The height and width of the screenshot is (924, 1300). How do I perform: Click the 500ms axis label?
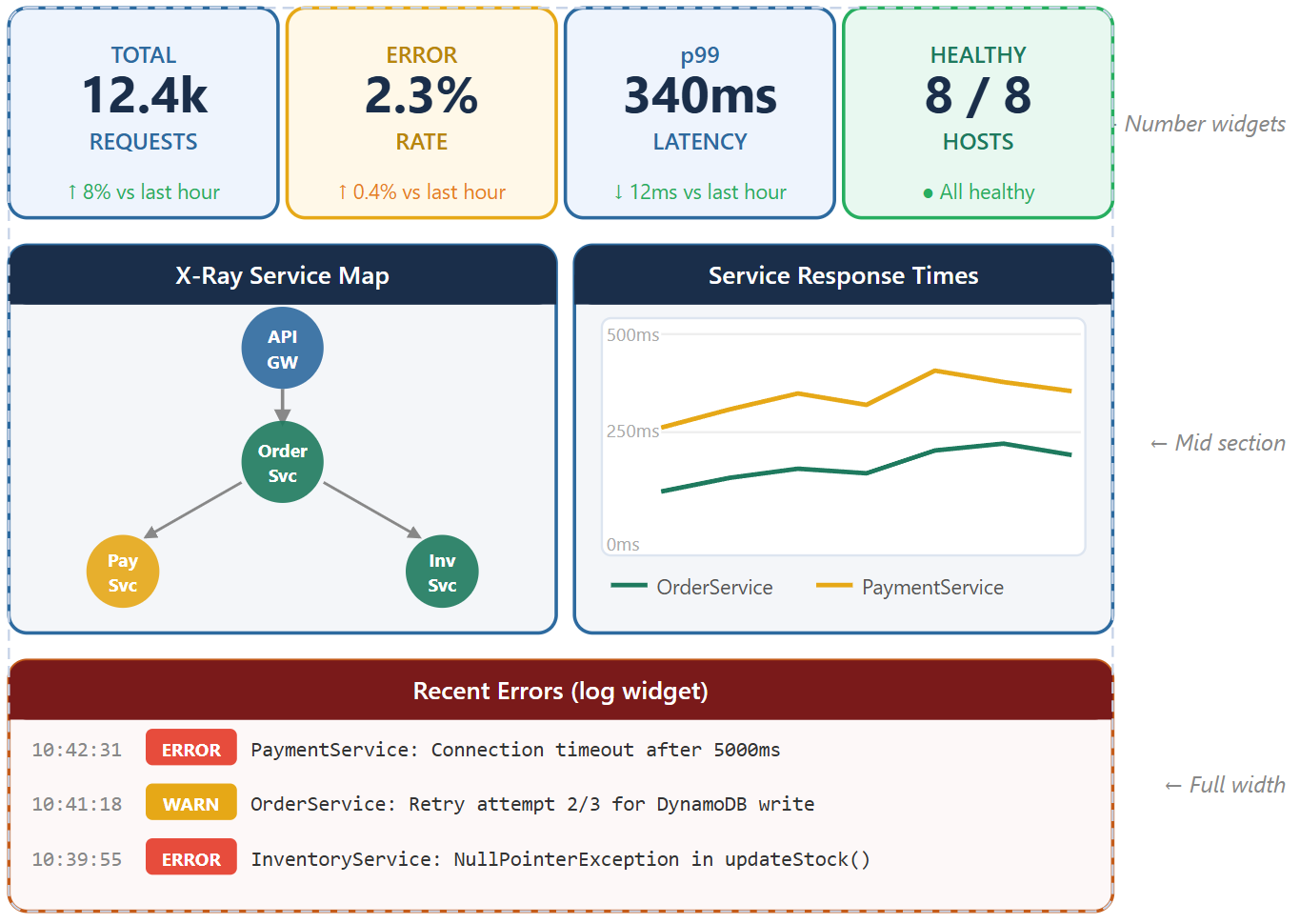point(633,335)
